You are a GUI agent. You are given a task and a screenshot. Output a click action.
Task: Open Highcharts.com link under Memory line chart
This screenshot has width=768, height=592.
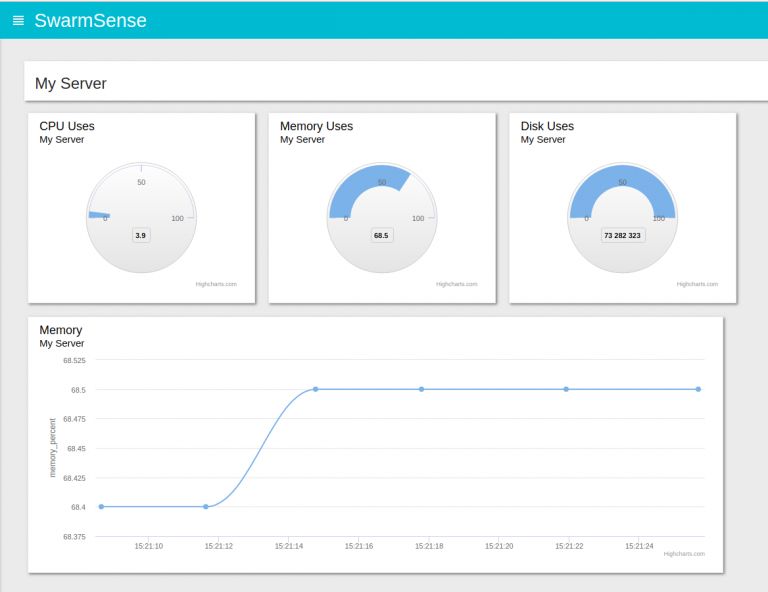684,553
